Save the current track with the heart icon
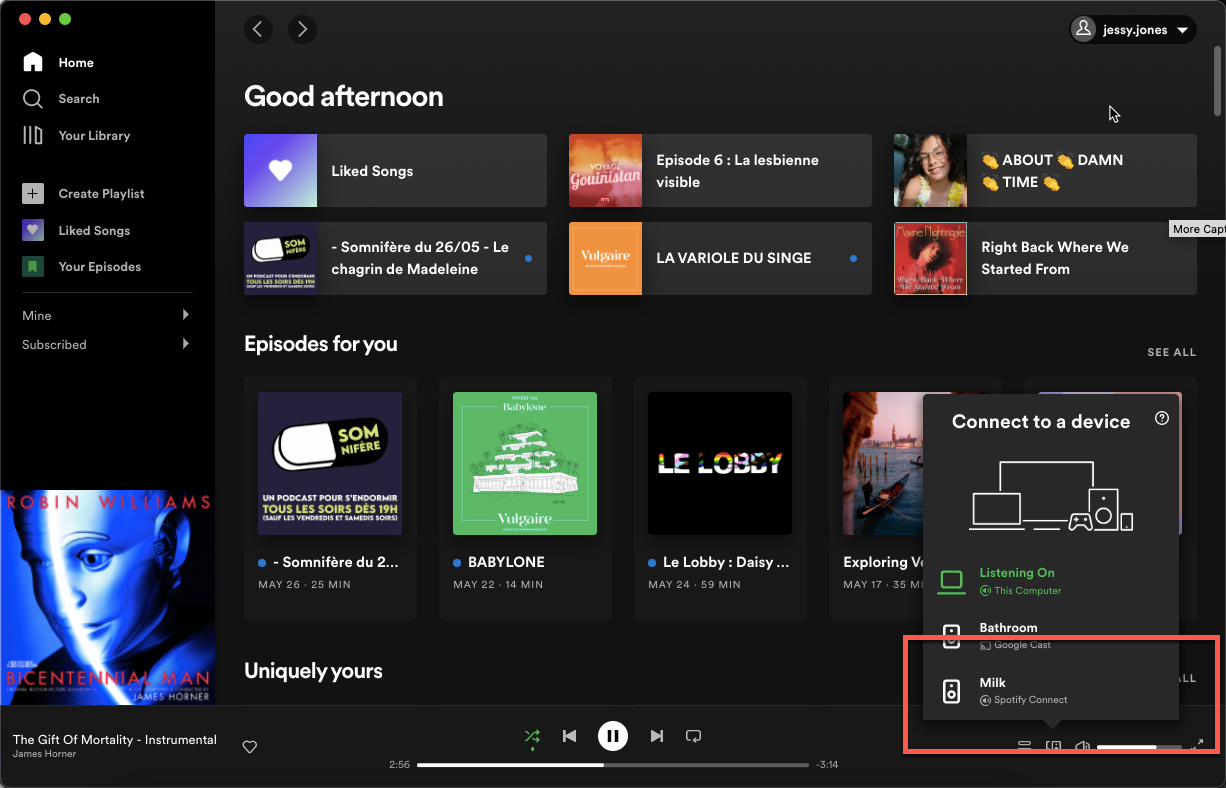Screen dimensions: 1226x788 point(249,746)
